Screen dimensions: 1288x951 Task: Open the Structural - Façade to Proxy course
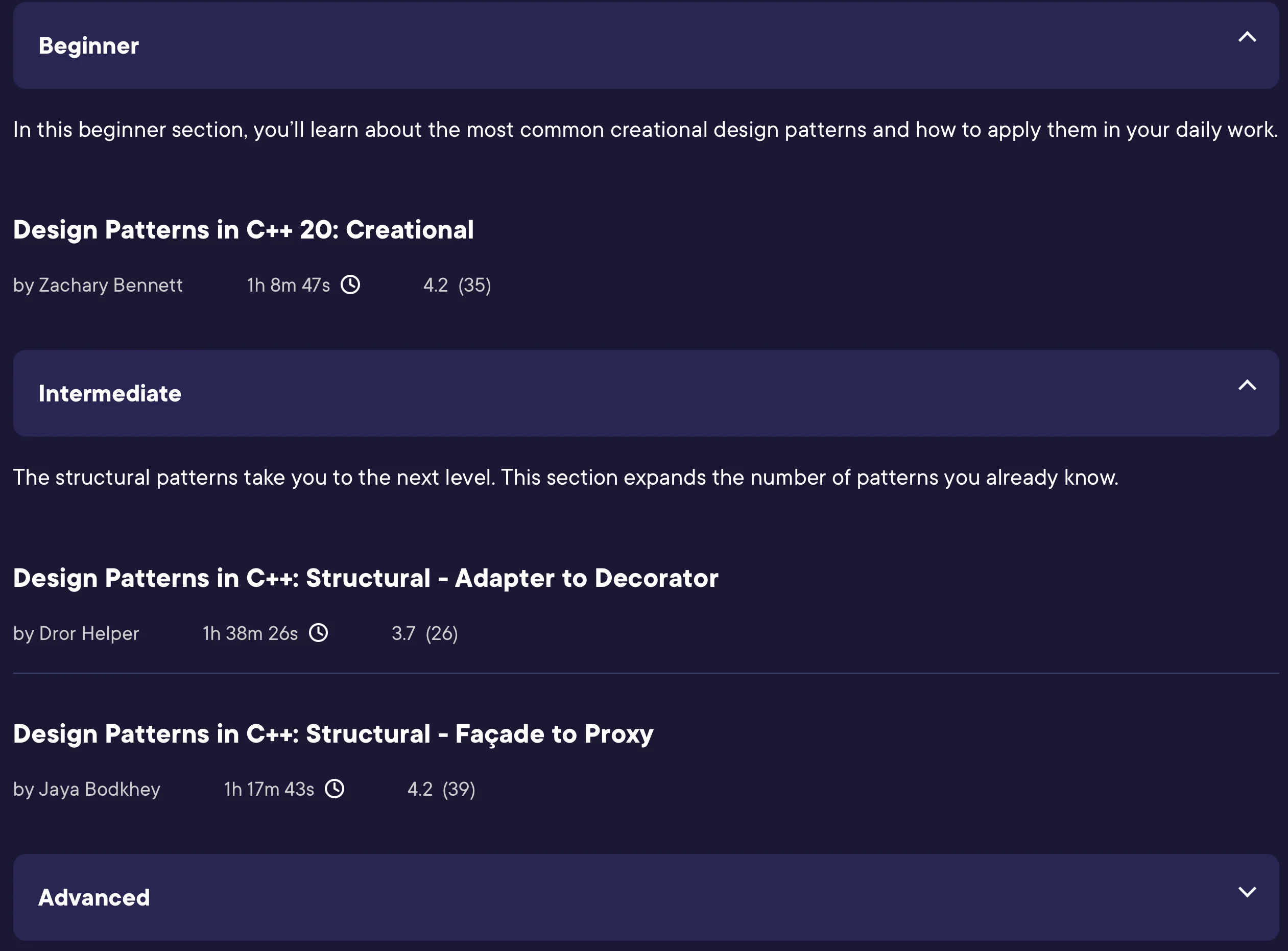click(x=333, y=733)
